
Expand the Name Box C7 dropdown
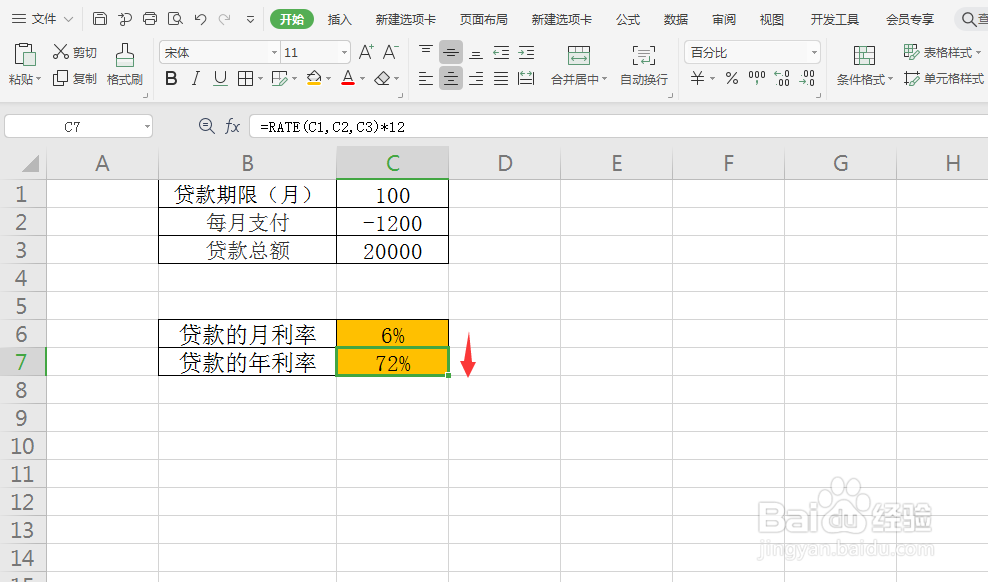pos(147,127)
